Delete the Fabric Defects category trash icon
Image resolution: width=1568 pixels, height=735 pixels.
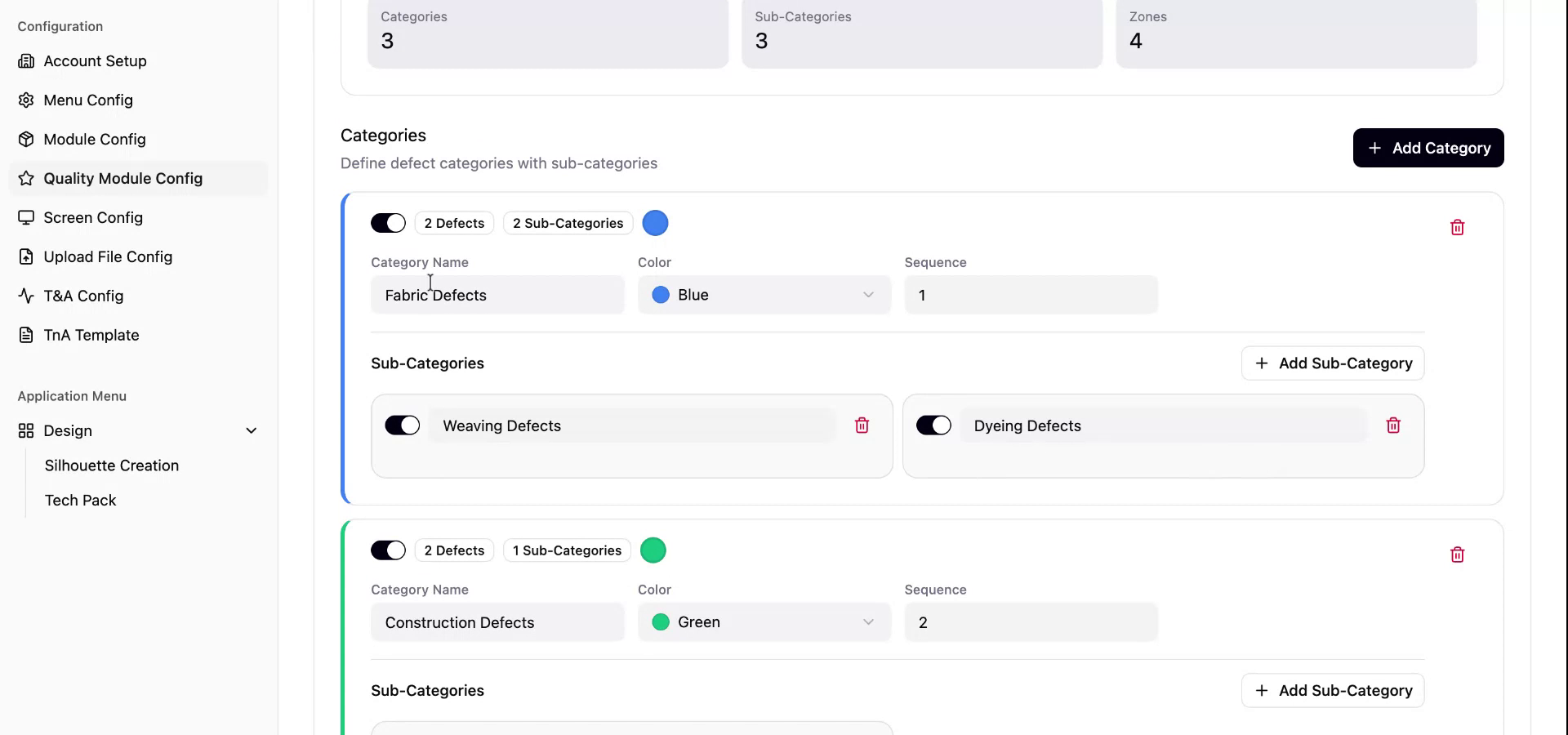(1457, 227)
